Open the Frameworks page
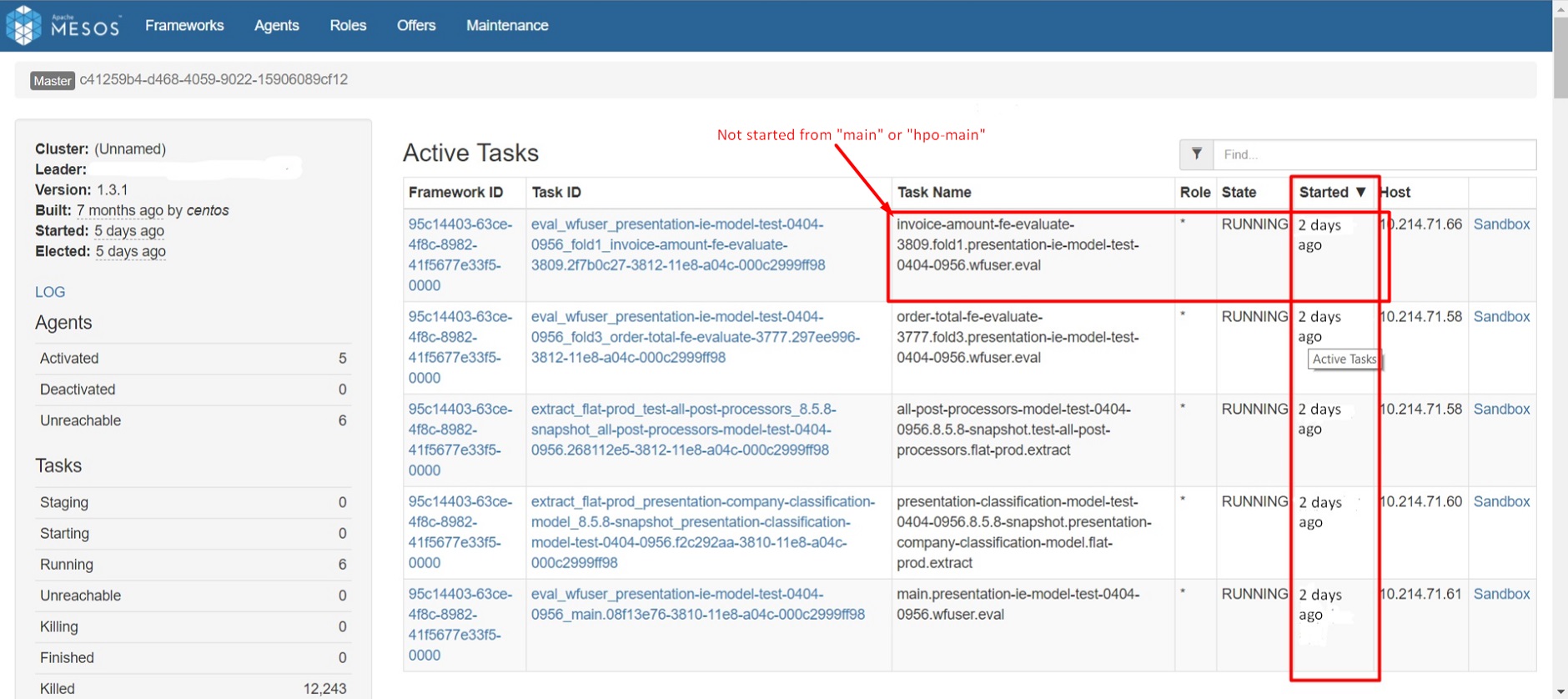This screenshot has height=699, width=1568. pyautogui.click(x=184, y=25)
